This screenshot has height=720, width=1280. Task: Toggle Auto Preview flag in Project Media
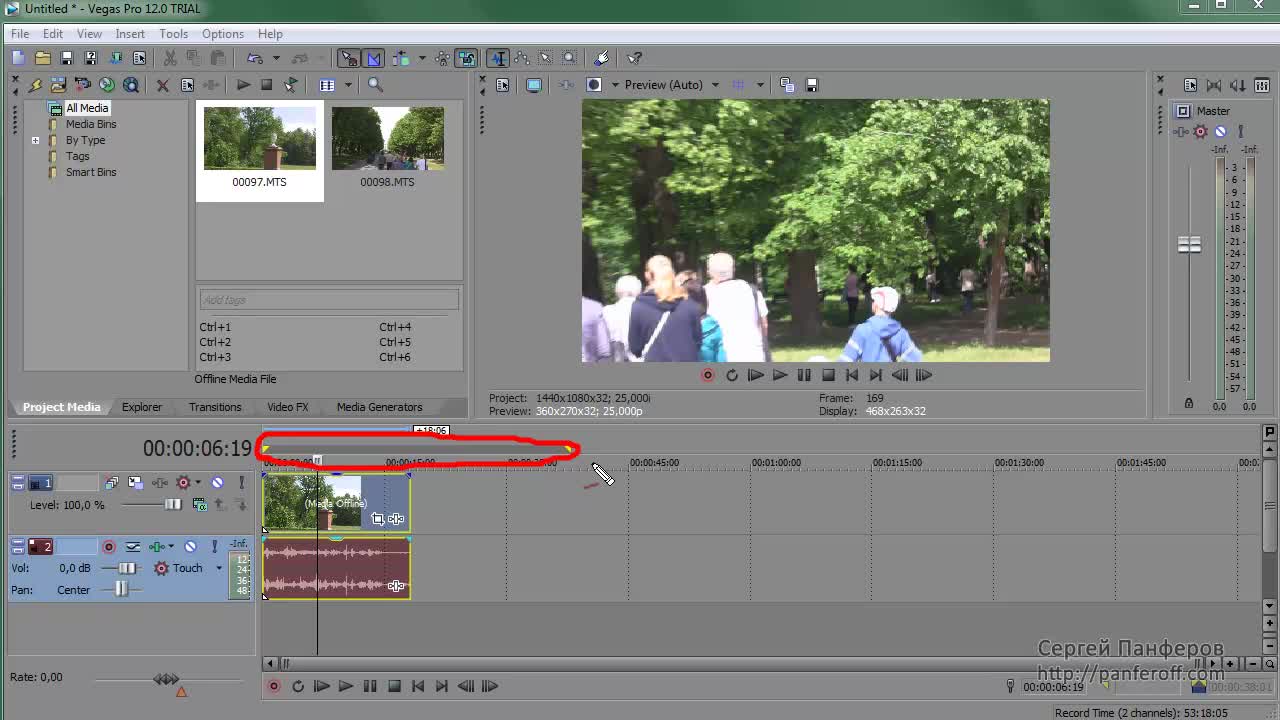click(290, 85)
